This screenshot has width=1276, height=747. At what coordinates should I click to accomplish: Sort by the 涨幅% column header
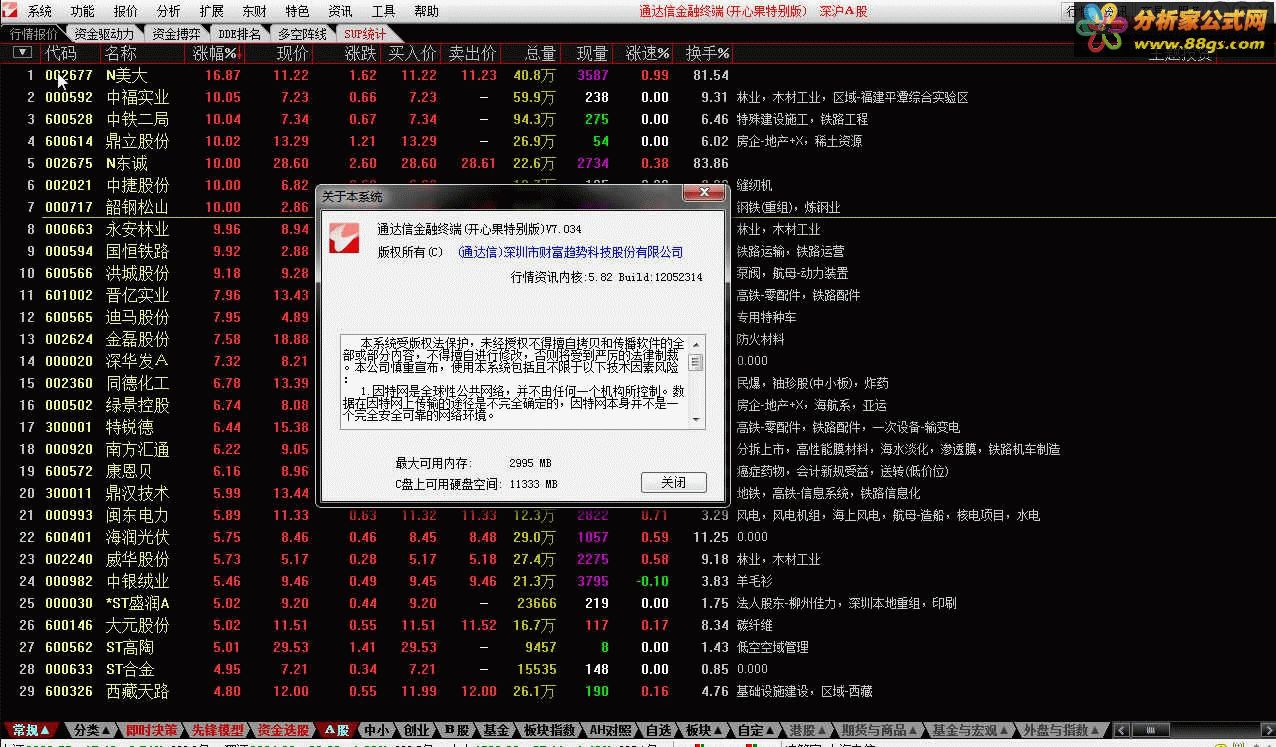coord(215,53)
